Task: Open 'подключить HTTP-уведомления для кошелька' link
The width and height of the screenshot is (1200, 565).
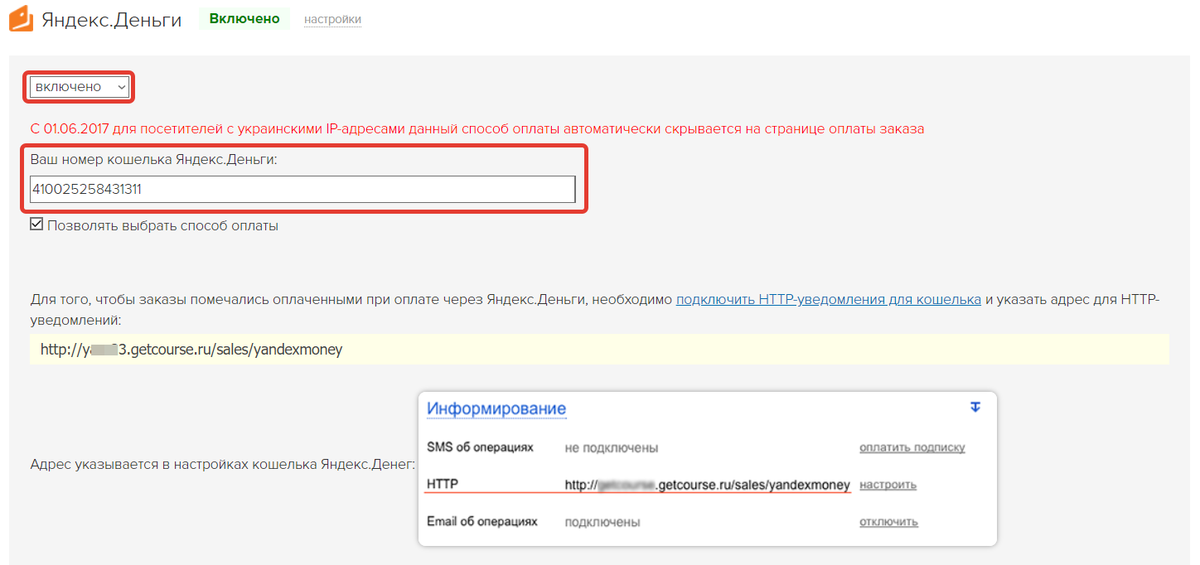Action: (828, 299)
